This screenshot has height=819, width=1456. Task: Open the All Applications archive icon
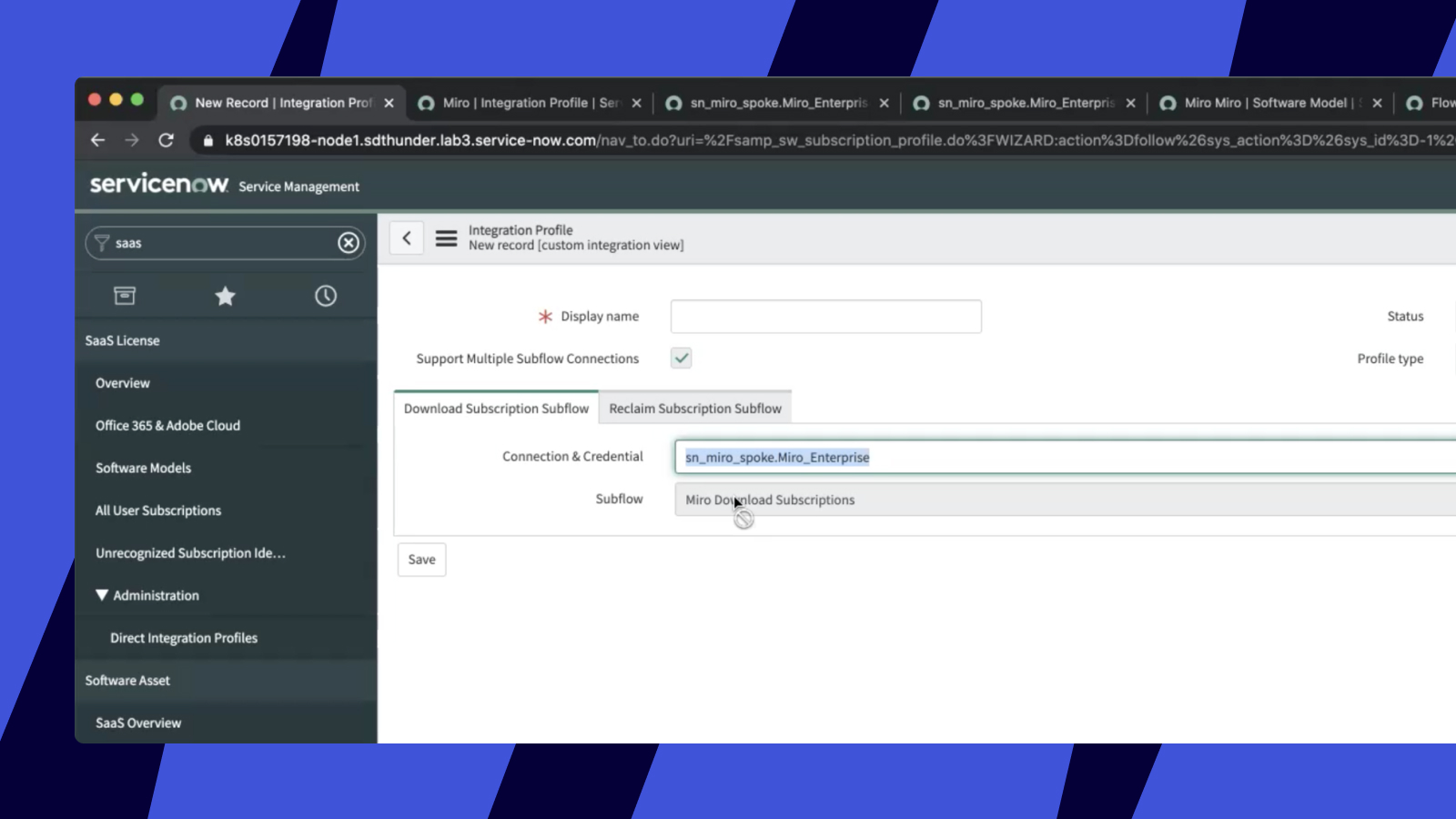[125, 296]
